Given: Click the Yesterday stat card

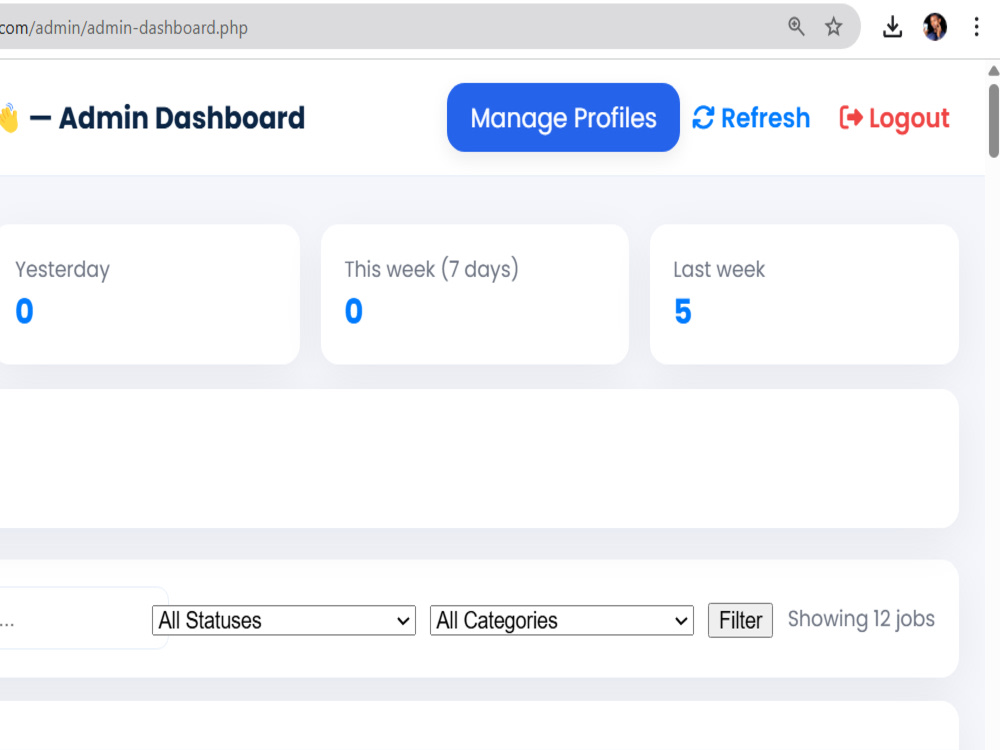Looking at the screenshot, I should [x=148, y=294].
